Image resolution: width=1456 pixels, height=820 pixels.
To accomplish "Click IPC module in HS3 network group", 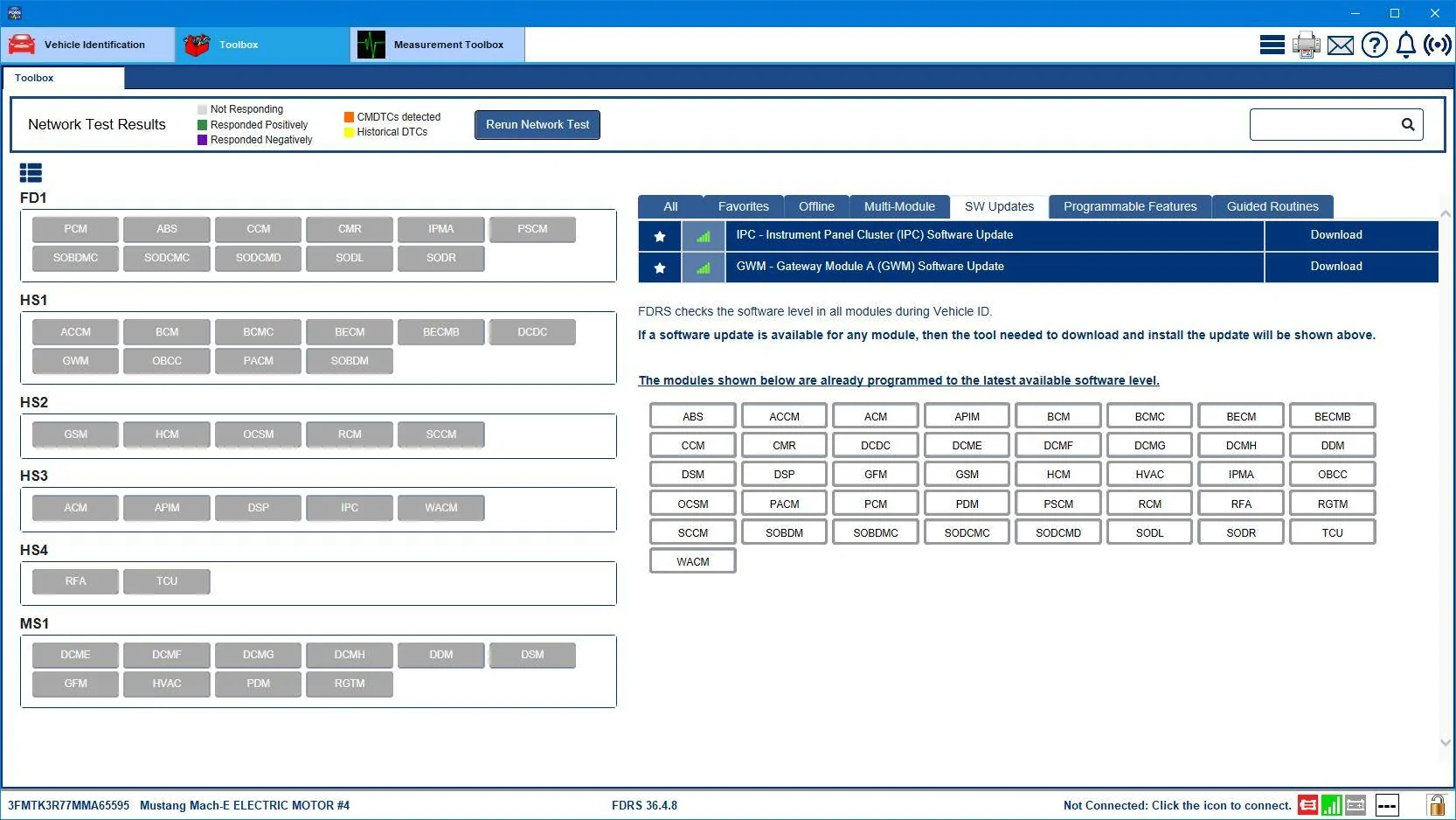I will pos(350,508).
